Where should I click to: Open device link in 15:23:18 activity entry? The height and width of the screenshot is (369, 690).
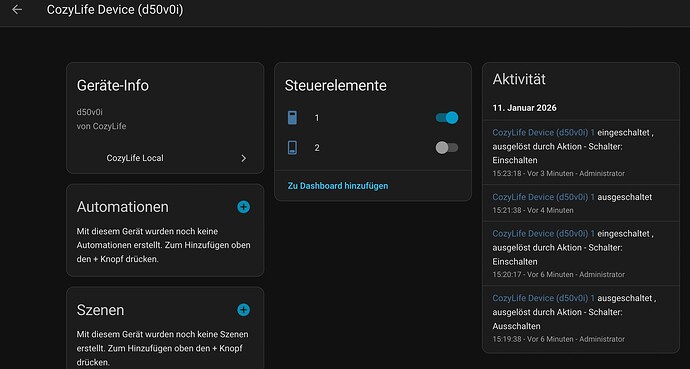(x=543, y=133)
